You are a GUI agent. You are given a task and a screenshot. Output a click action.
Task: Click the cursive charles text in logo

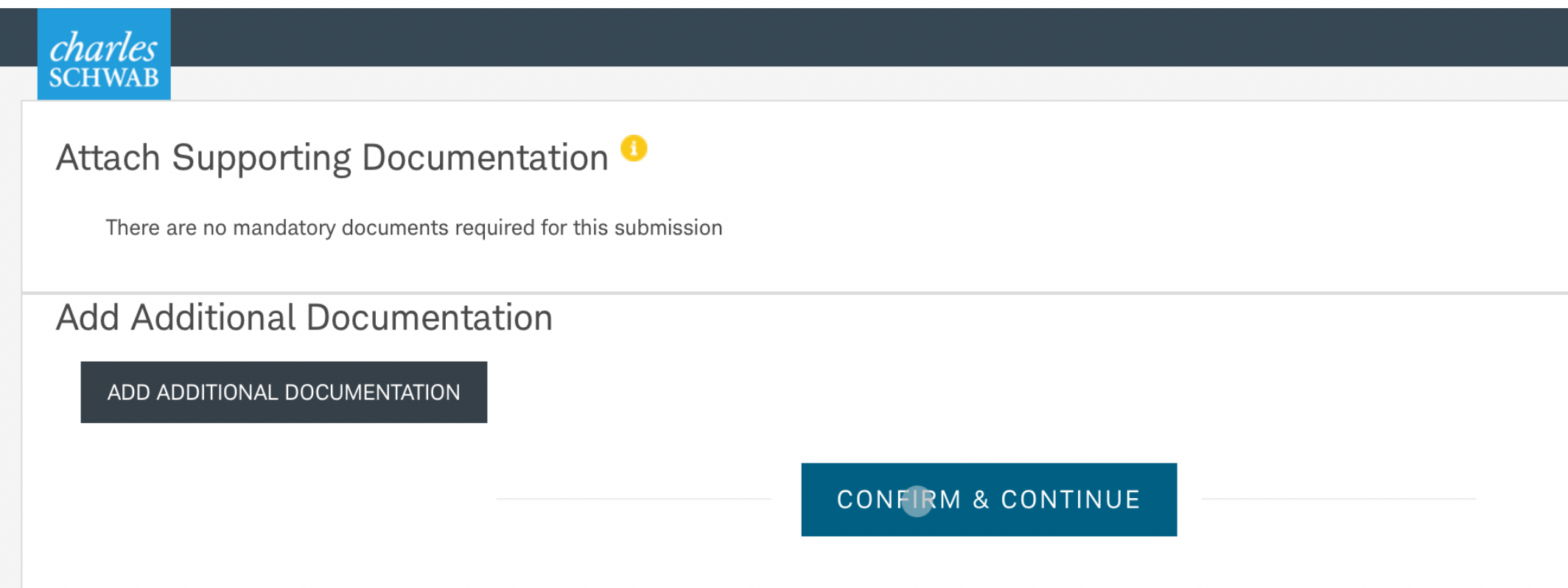pyautogui.click(x=103, y=48)
